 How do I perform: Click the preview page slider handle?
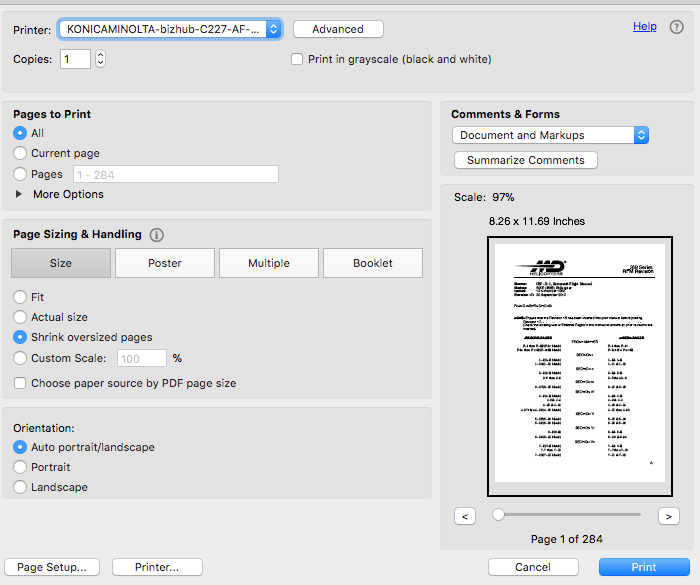498,515
